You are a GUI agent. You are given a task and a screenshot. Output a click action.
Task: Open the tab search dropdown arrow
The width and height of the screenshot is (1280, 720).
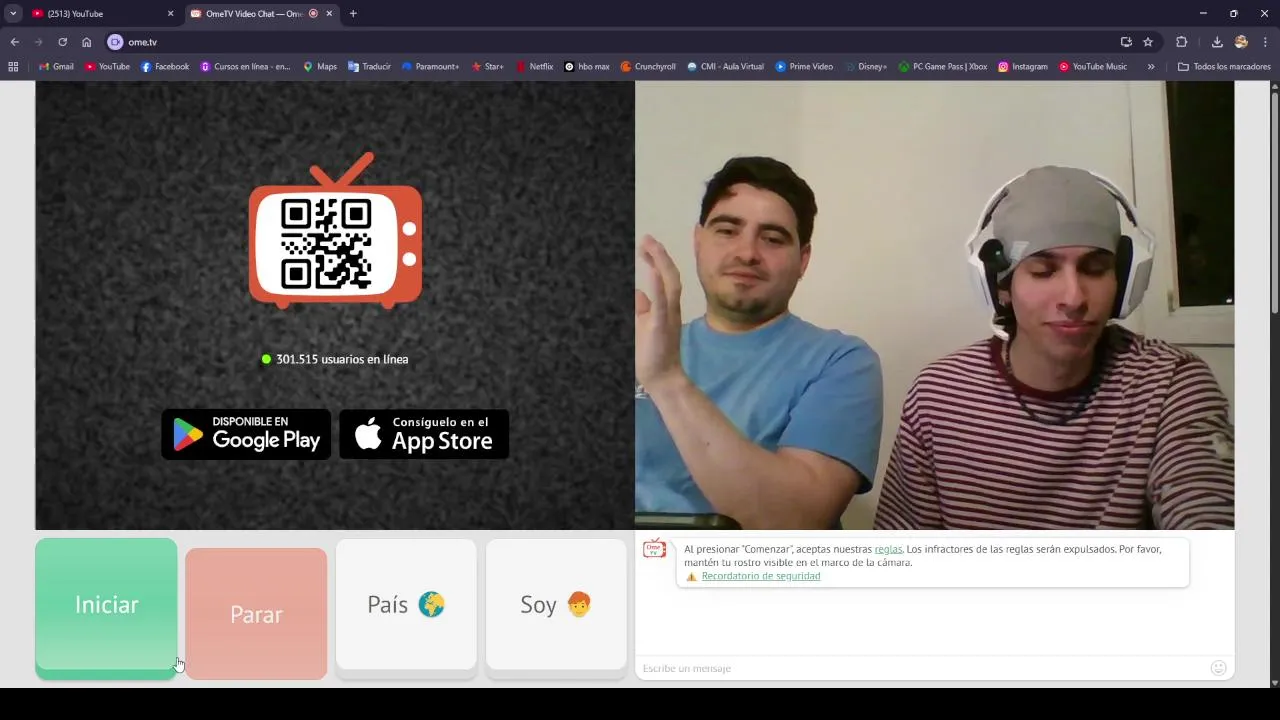pos(13,13)
